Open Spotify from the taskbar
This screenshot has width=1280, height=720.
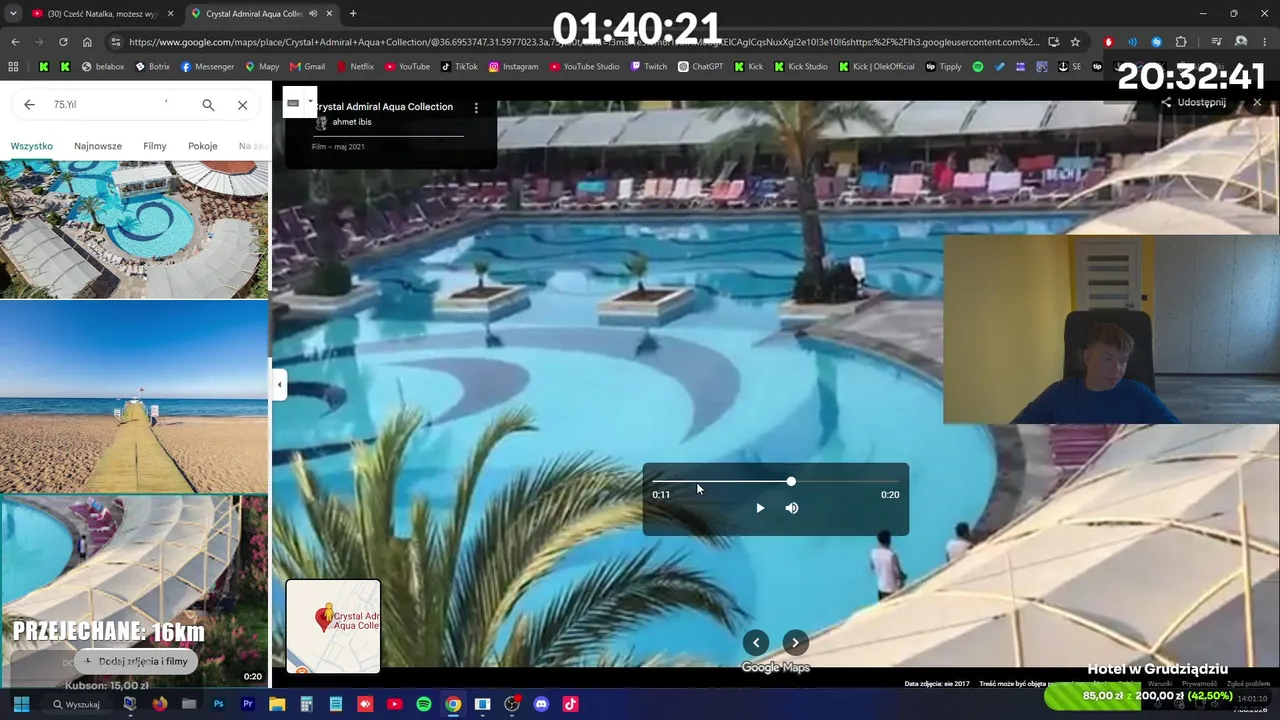424,704
